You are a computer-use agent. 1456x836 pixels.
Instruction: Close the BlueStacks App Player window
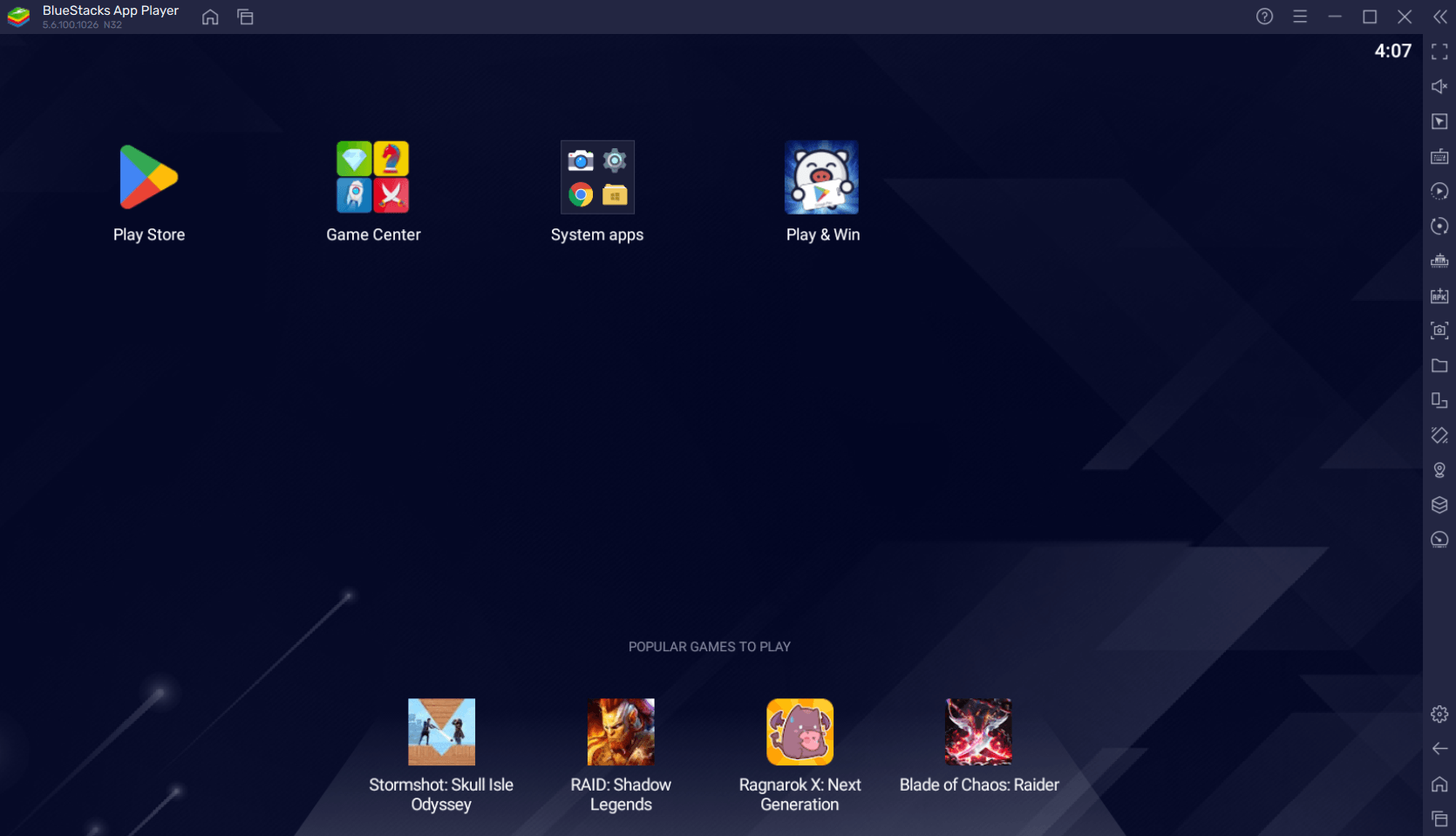point(1405,17)
